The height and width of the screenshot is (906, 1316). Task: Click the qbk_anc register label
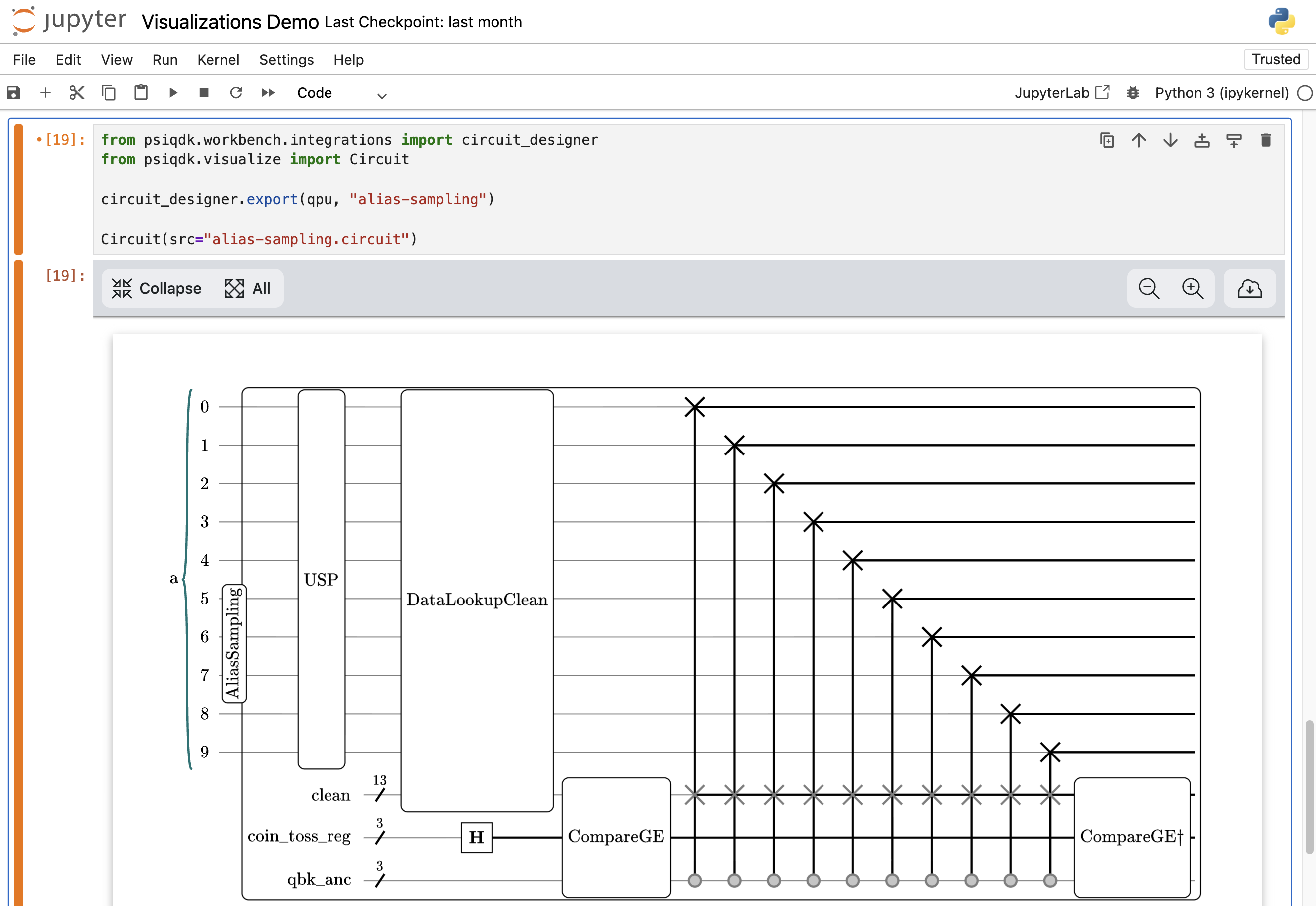(x=319, y=879)
